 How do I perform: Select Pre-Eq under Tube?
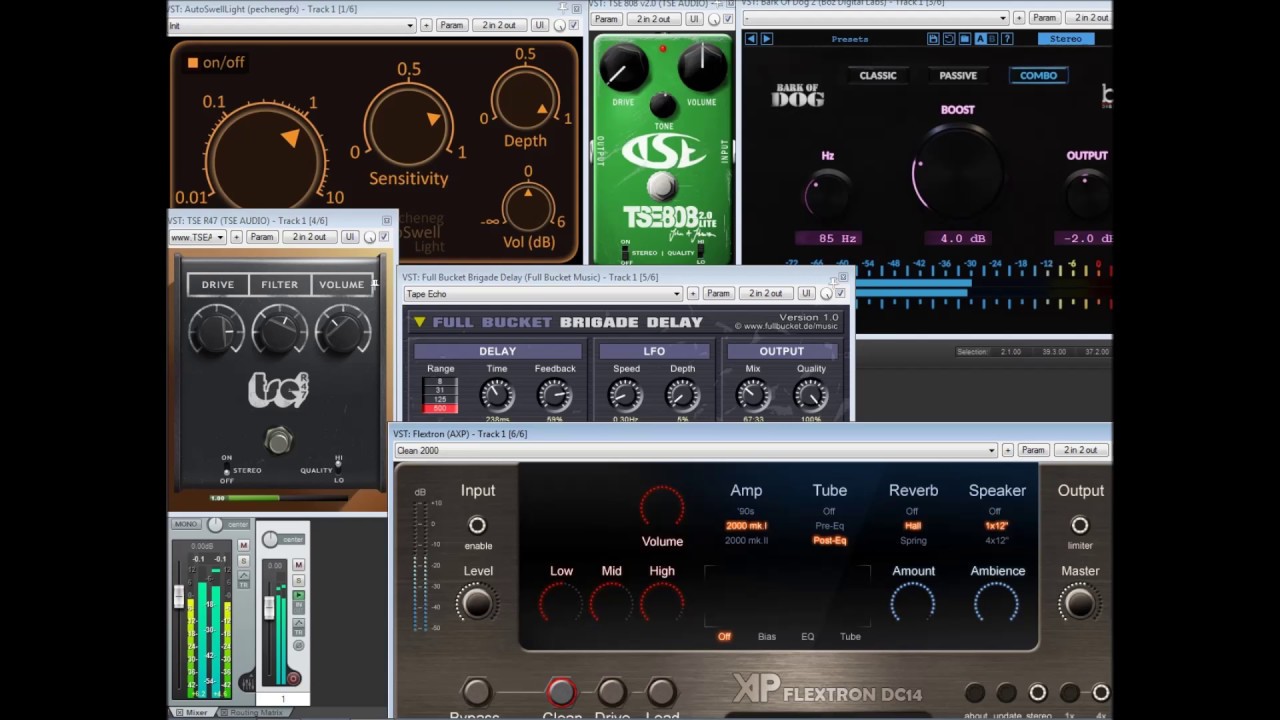tap(829, 525)
